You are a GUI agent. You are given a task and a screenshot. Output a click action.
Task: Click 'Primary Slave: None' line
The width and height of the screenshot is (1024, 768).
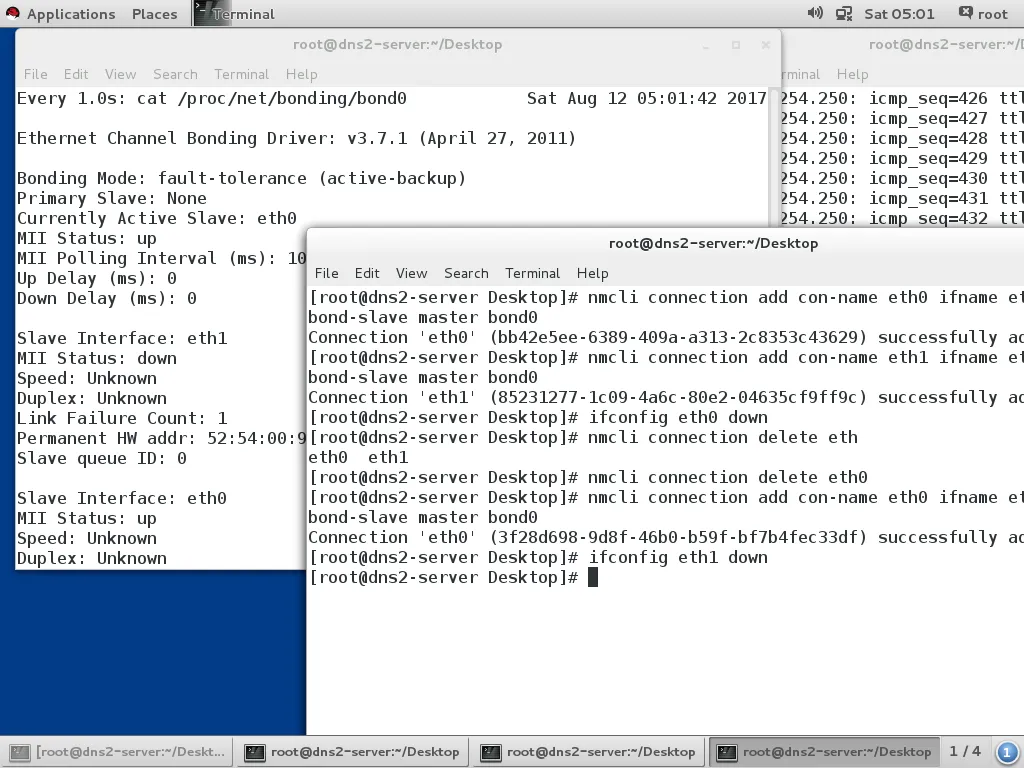(112, 199)
